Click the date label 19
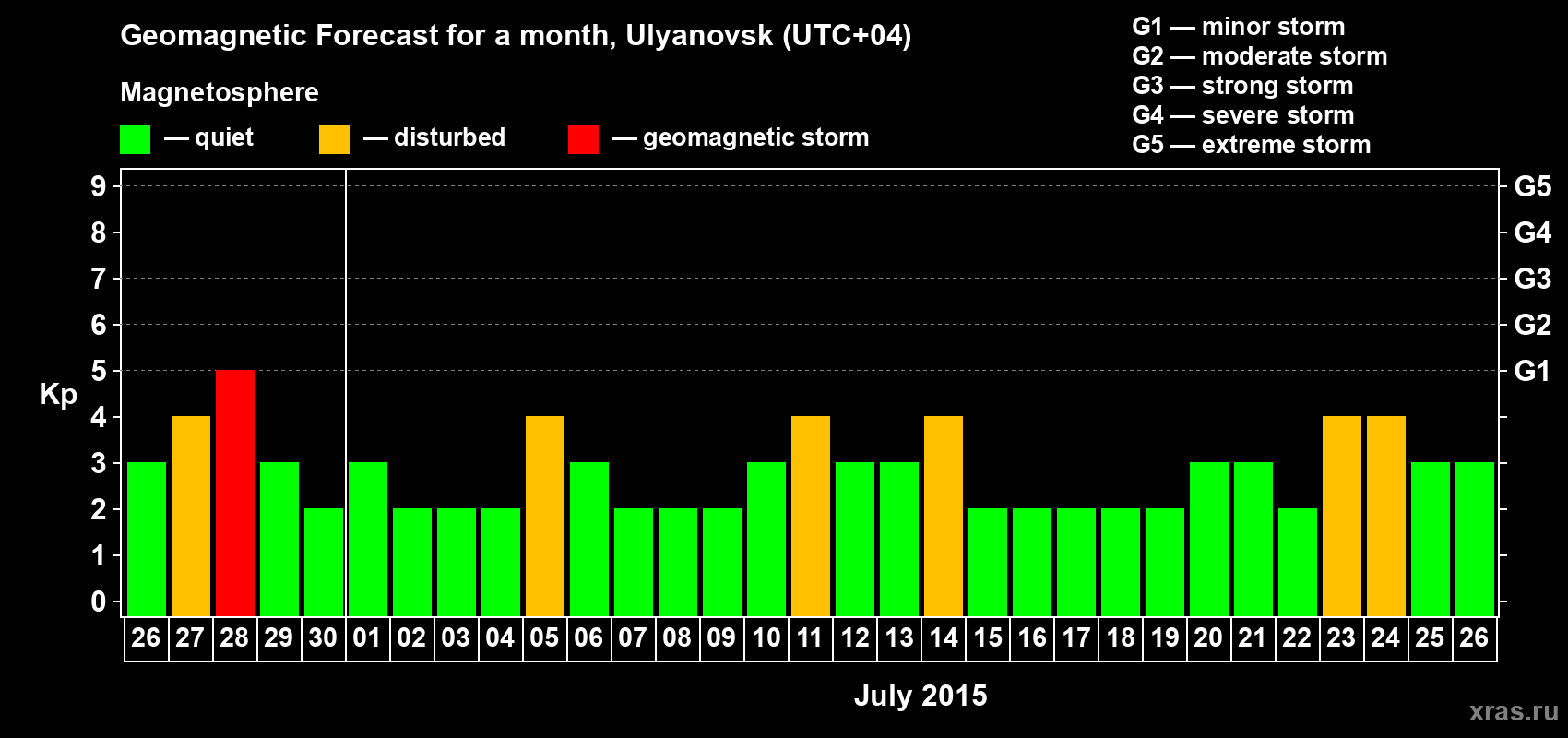Viewport: 1568px width, 738px height. point(1164,638)
